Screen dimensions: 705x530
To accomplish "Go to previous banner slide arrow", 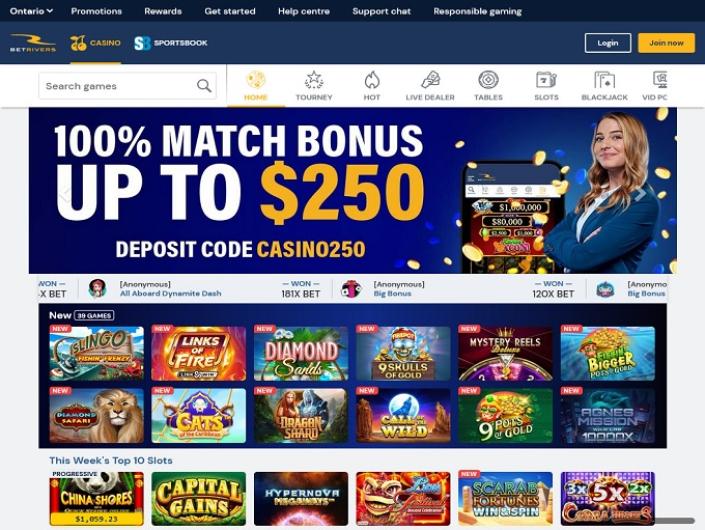I will pos(65,193).
